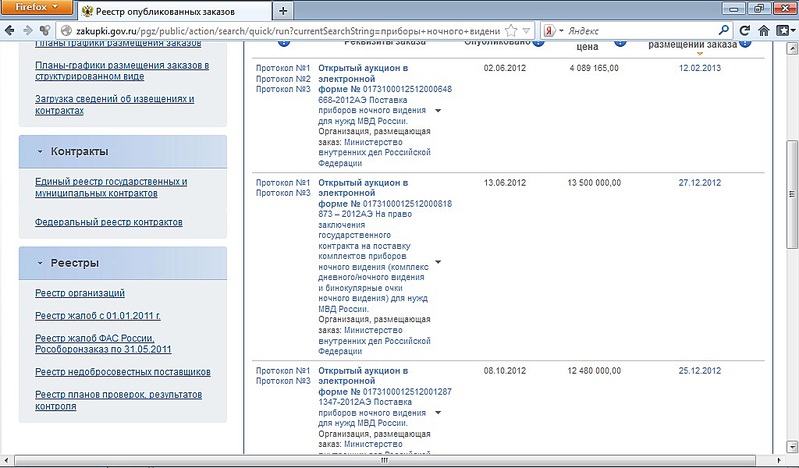This screenshot has width=799, height=468.
Task: Click the info icon next to Опубликовано
Action: [x=538, y=42]
